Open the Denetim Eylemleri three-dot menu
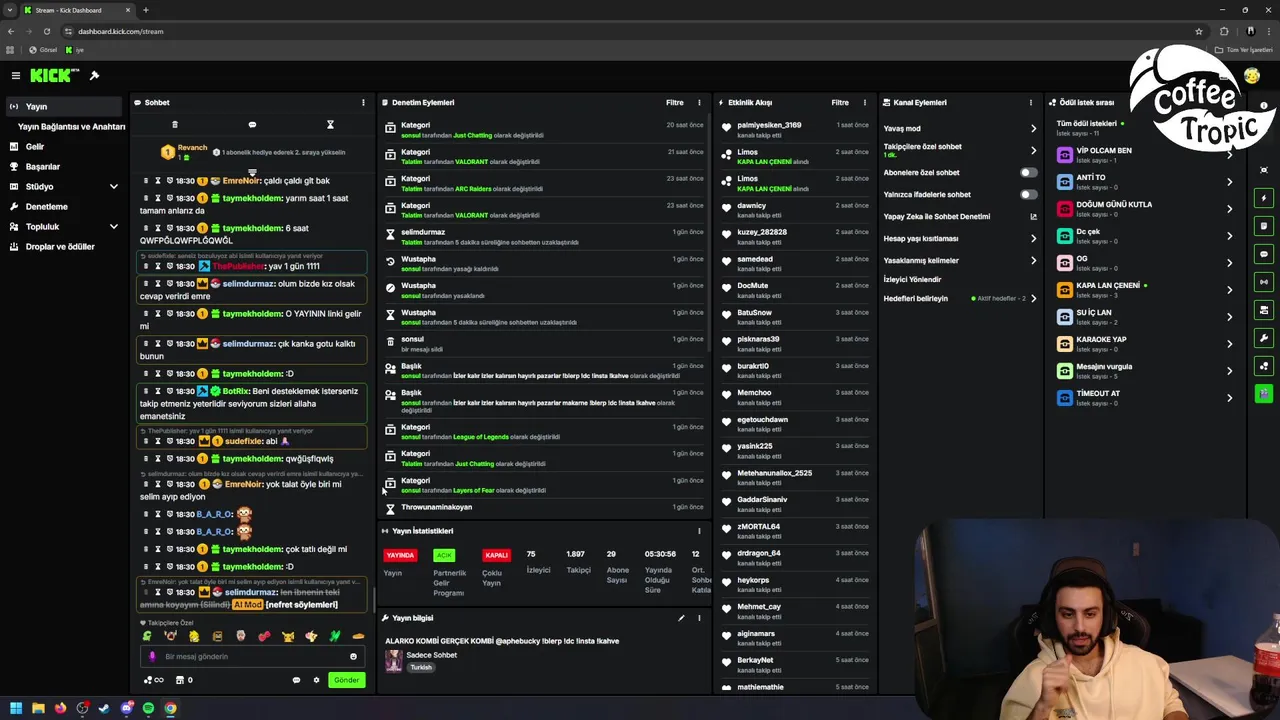The width and height of the screenshot is (1280, 720). 699,102
